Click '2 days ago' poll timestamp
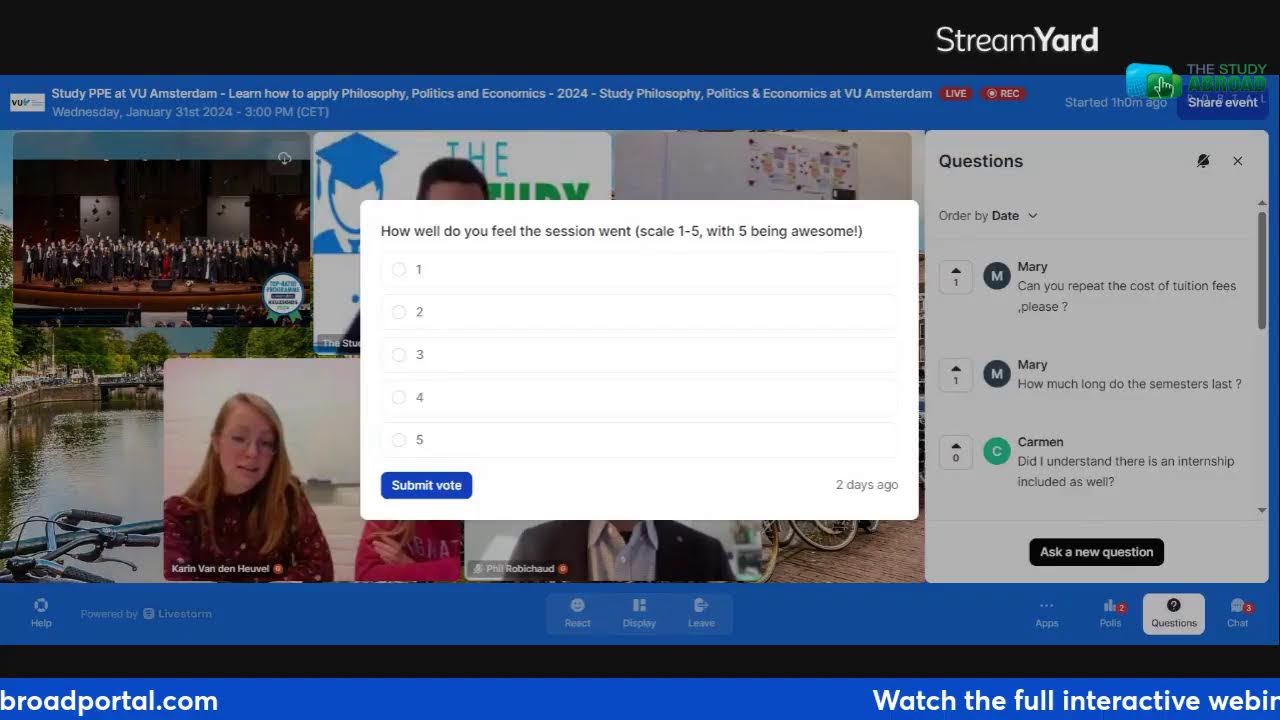1280x720 pixels. point(867,485)
